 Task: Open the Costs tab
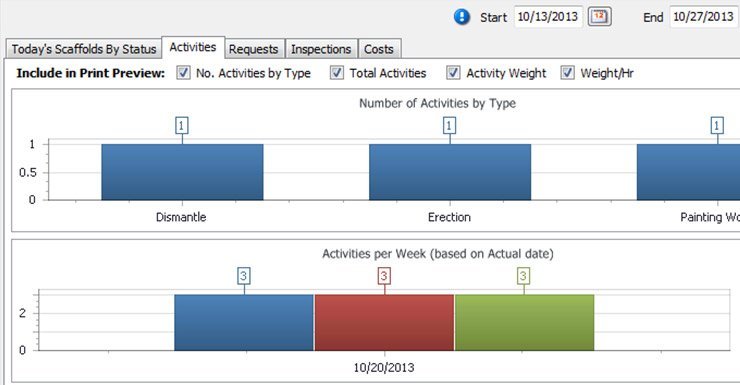[379, 49]
